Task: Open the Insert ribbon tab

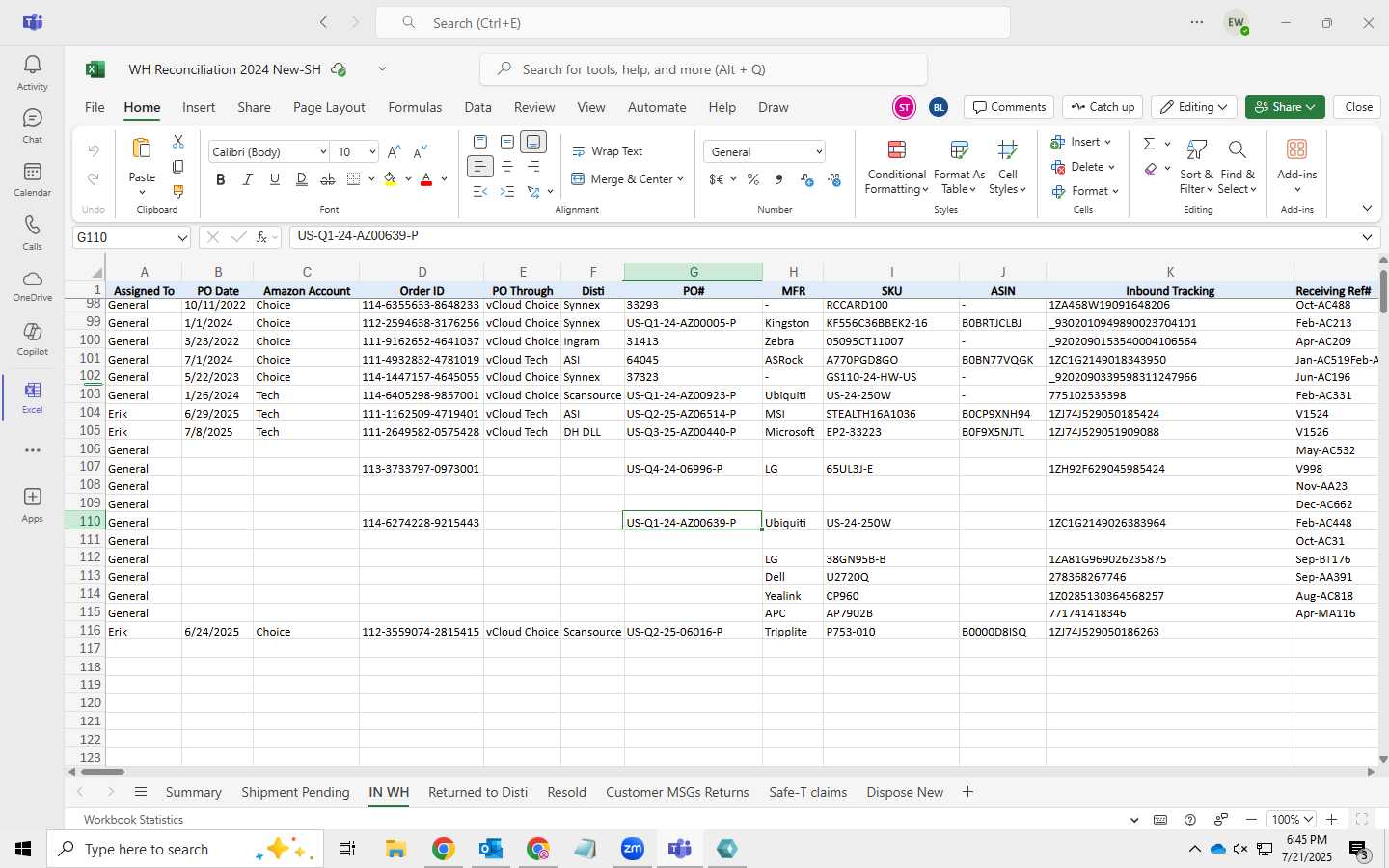Action: (199, 108)
